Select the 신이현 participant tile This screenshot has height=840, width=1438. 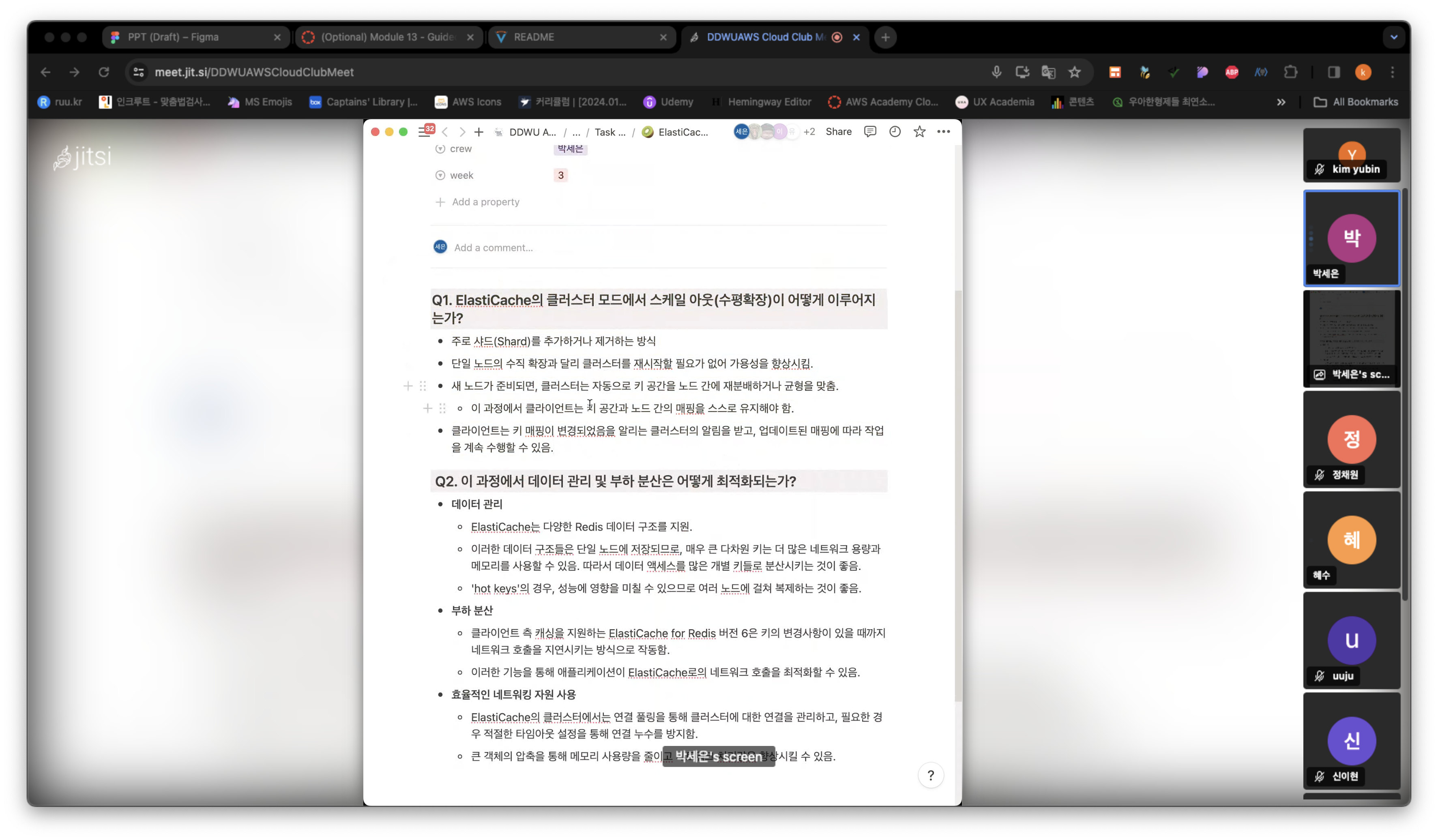(1351, 741)
